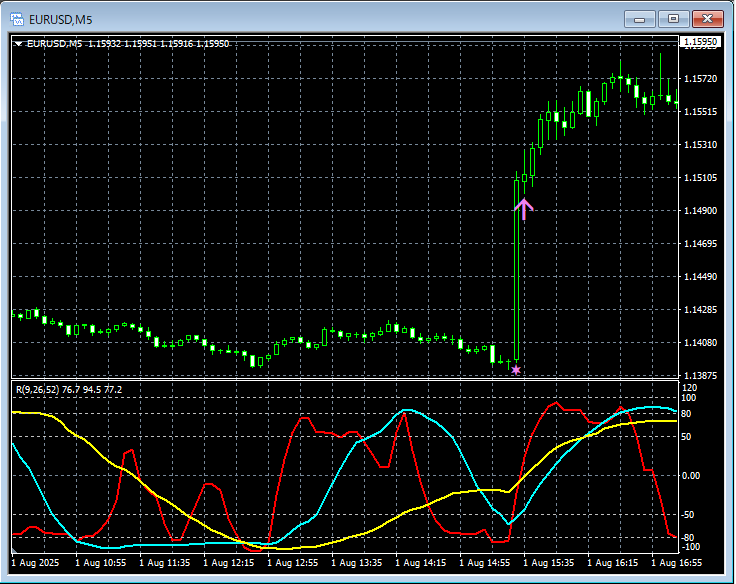Click the 1 Aug 2025 date label
The height and width of the screenshot is (584, 736).
pyautogui.click(x=37, y=564)
